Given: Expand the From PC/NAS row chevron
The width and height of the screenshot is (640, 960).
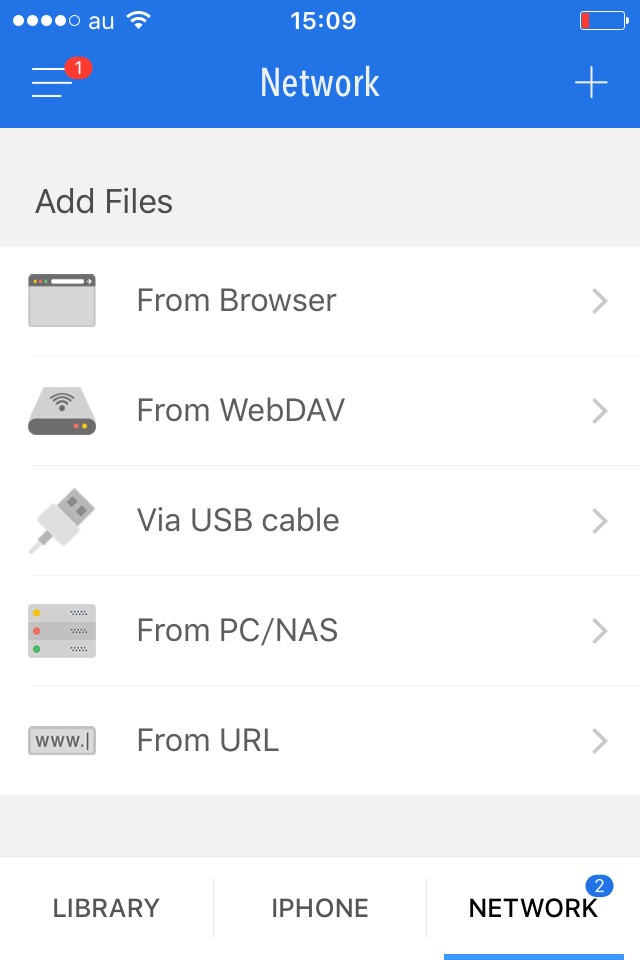Looking at the screenshot, I should pos(600,631).
